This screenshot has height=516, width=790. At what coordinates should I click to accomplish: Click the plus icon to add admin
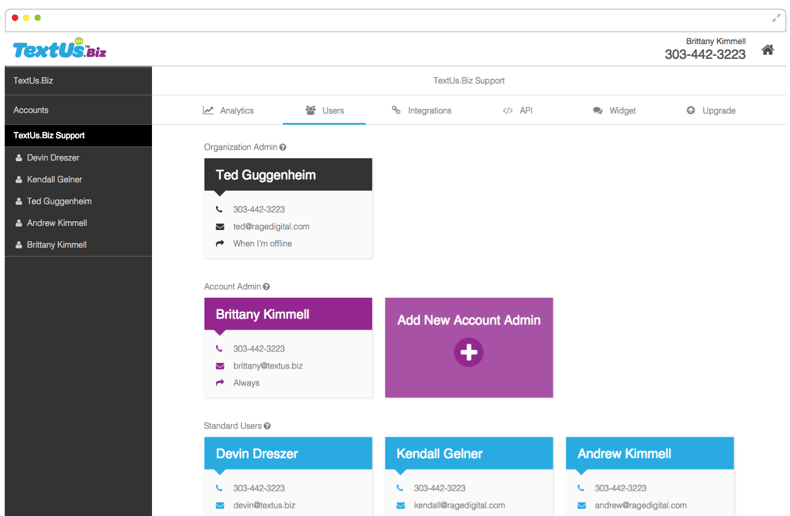pyautogui.click(x=469, y=352)
